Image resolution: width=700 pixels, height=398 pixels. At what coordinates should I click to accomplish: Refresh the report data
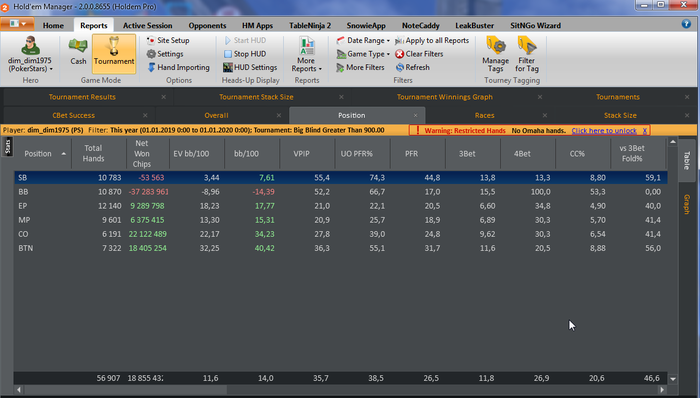[x=412, y=67]
